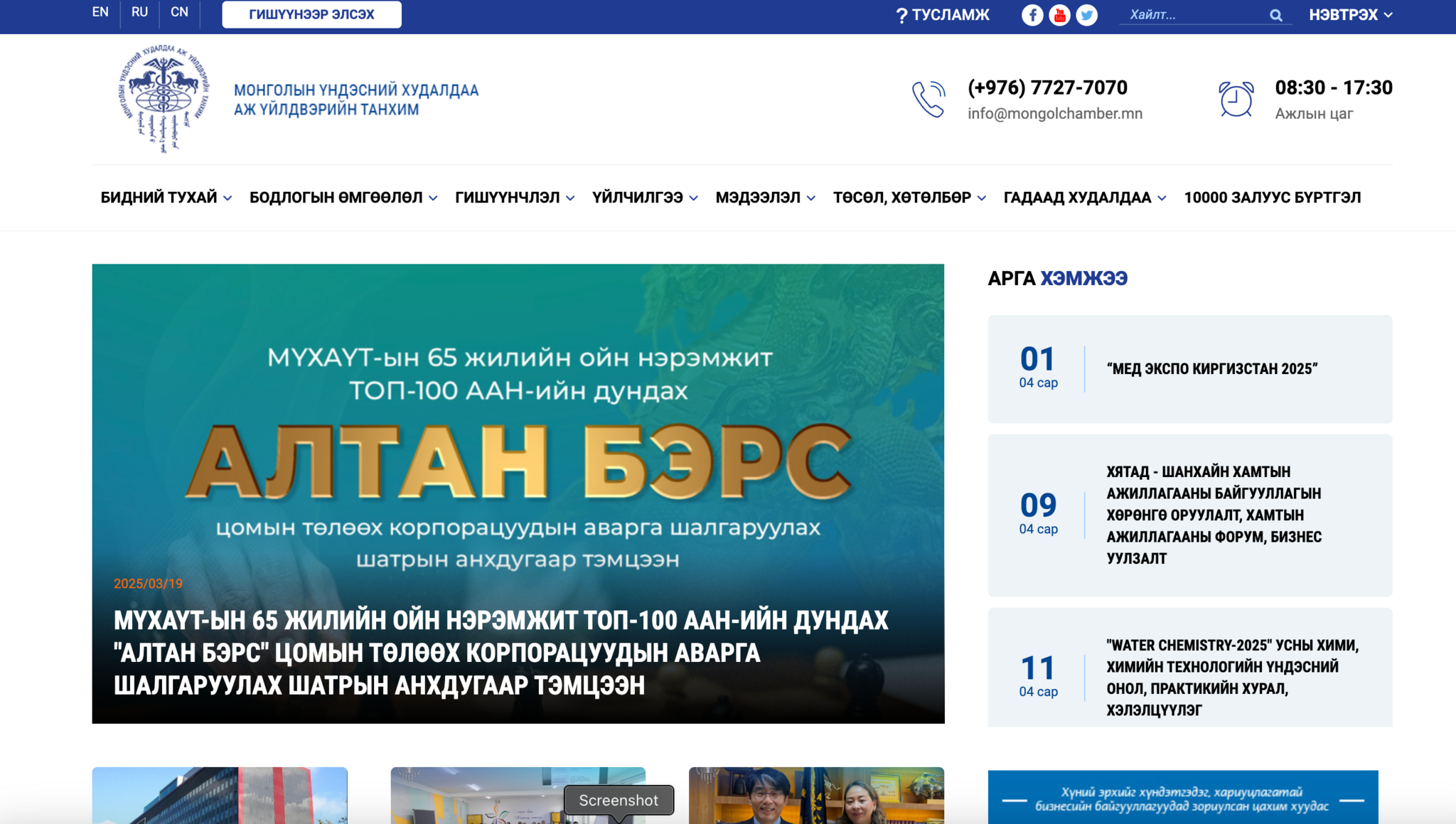Open the building photo news thumbnail
This screenshot has width=1456, height=824.
coord(220,795)
